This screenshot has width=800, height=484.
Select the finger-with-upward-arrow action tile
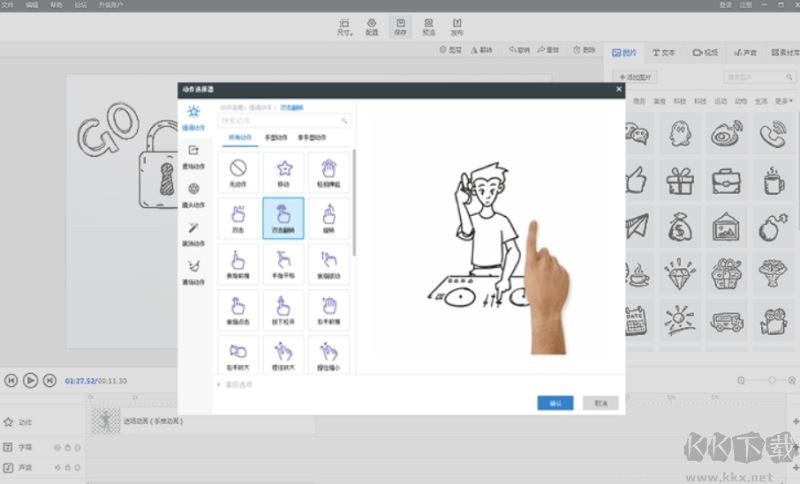click(x=329, y=218)
